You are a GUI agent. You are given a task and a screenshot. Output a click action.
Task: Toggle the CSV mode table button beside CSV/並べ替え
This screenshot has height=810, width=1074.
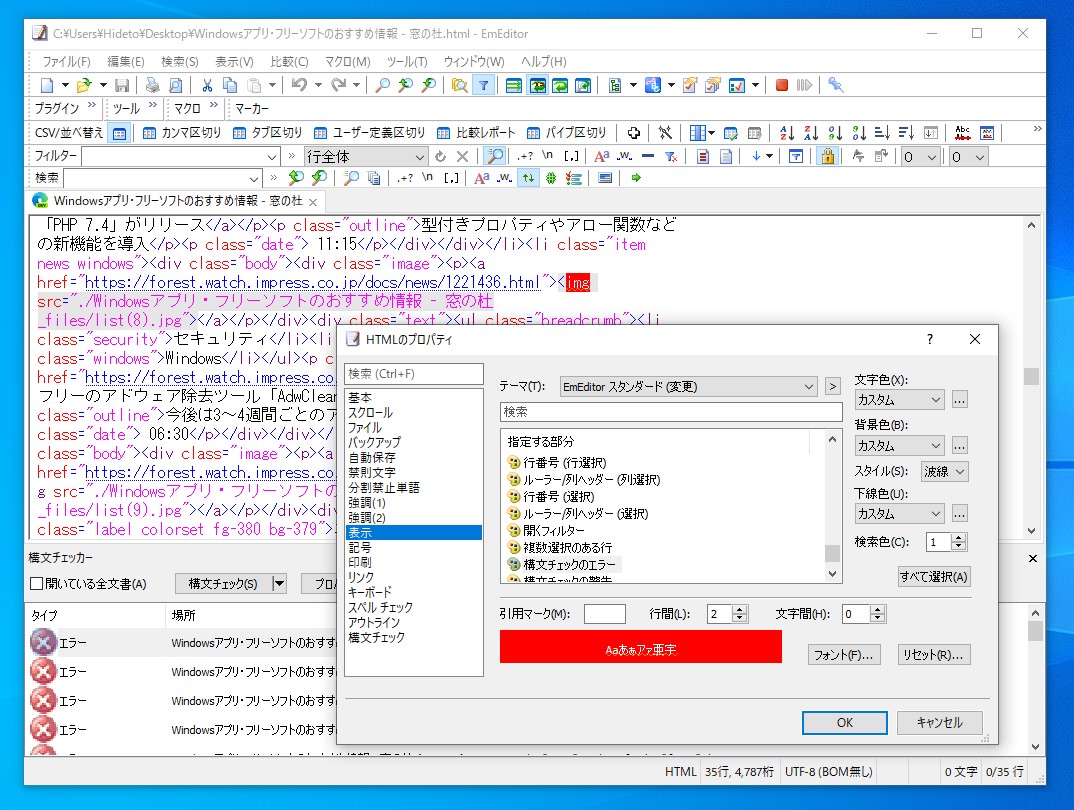tap(120, 134)
